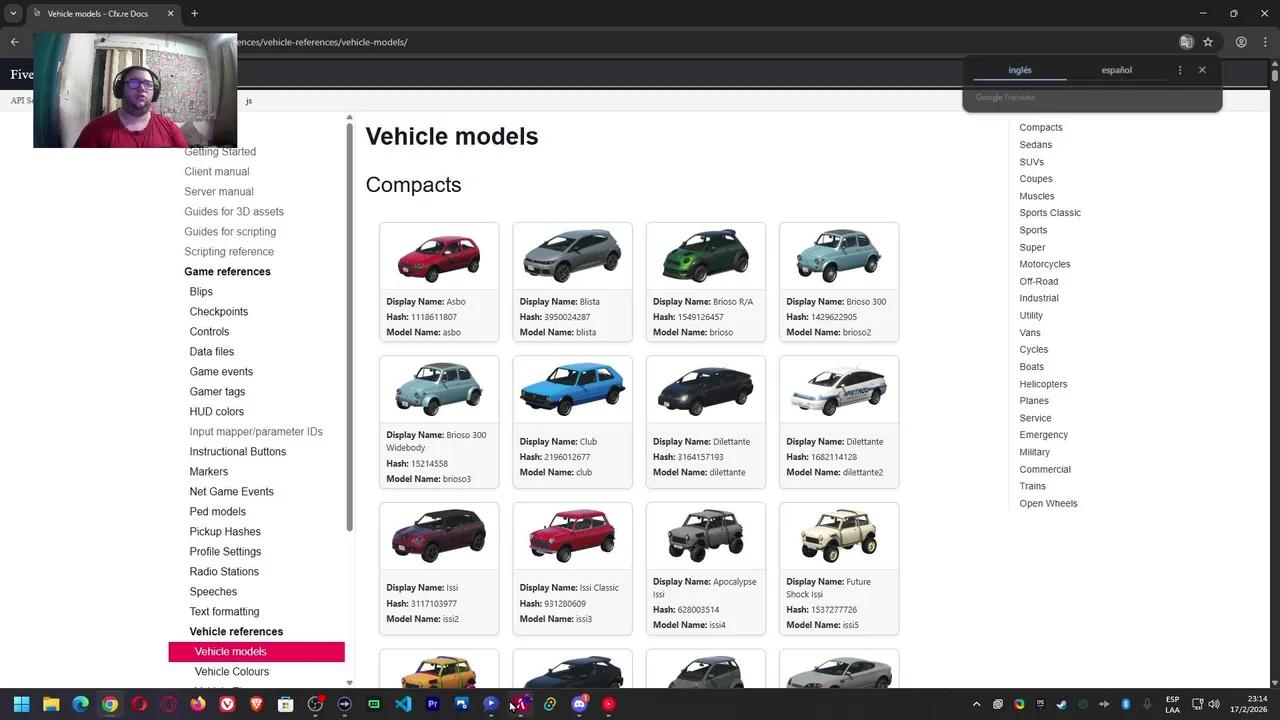The height and width of the screenshot is (720, 1280).
Task: Click the Asbo car thumbnail
Action: pos(439,258)
